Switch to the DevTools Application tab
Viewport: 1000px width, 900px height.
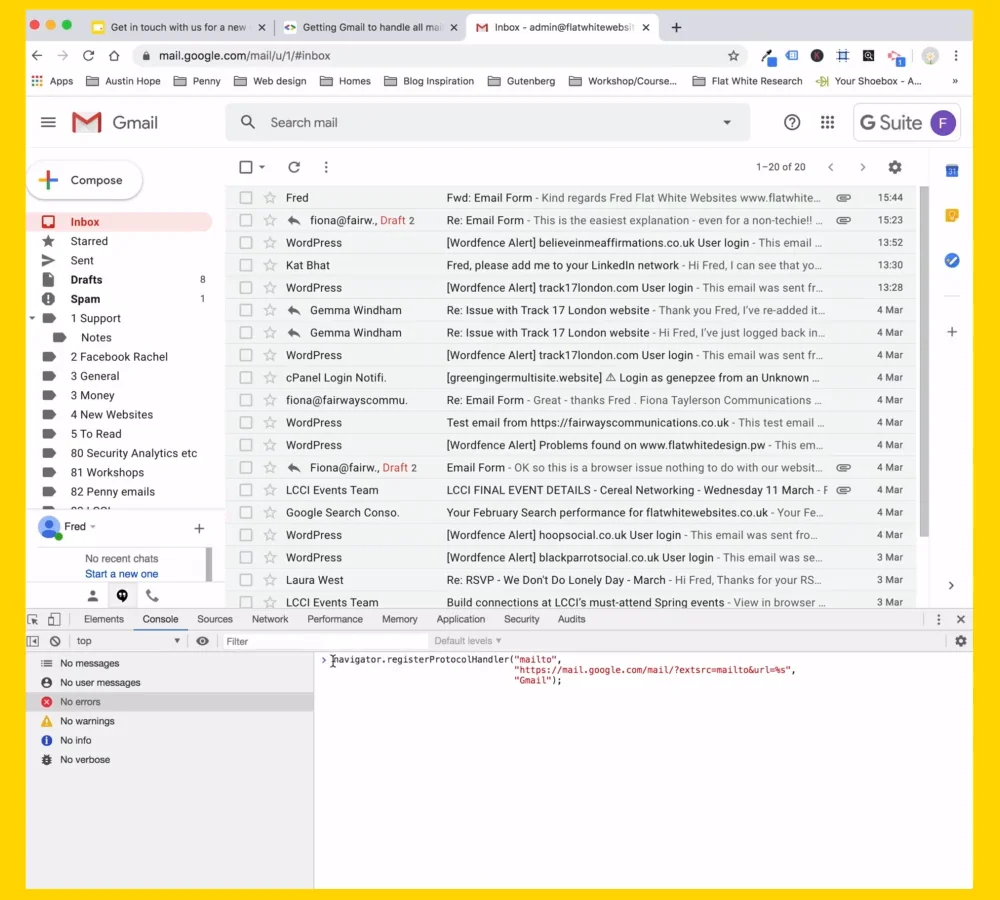[460, 619]
